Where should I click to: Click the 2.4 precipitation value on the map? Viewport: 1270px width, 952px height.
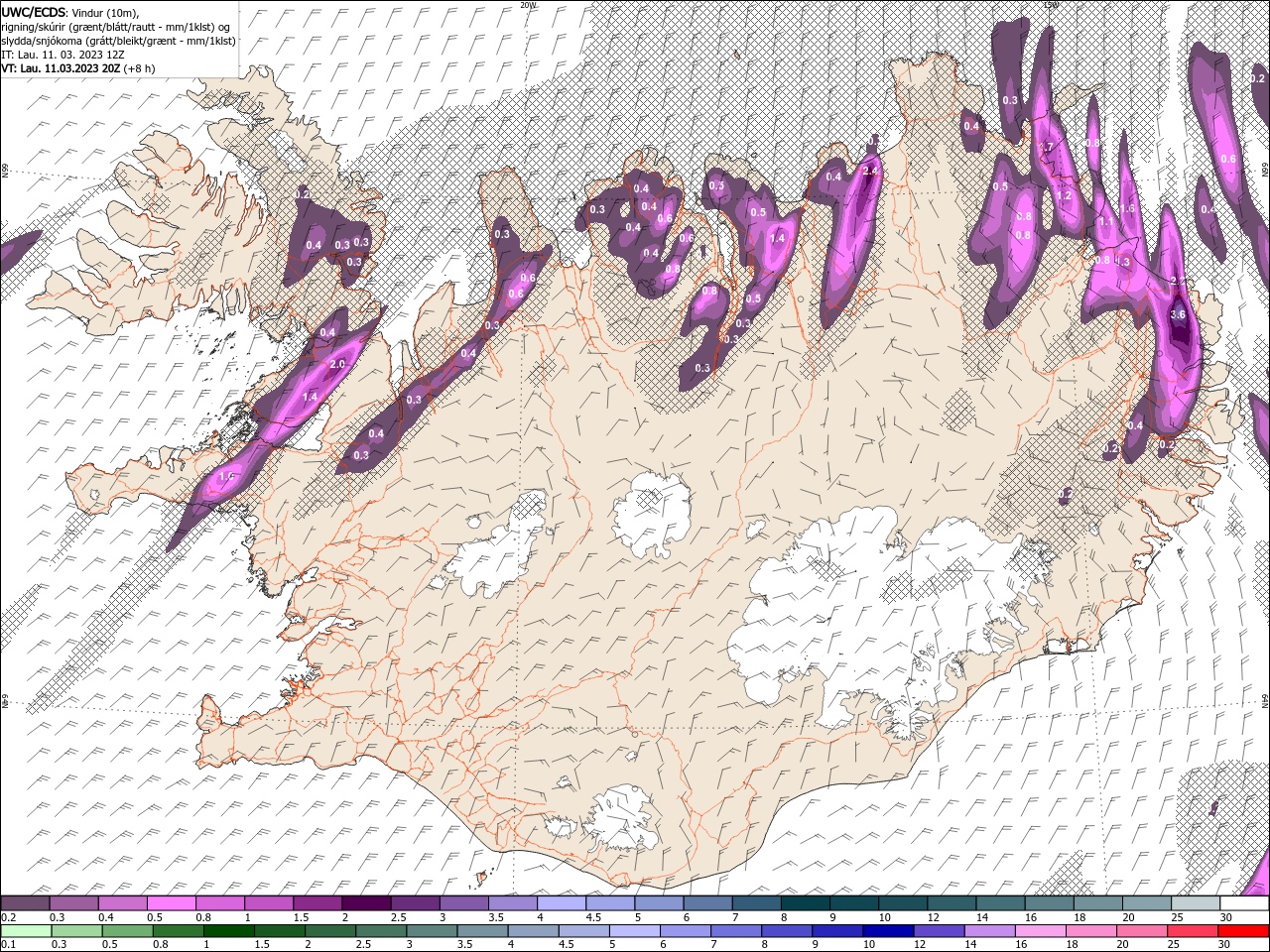tap(870, 171)
